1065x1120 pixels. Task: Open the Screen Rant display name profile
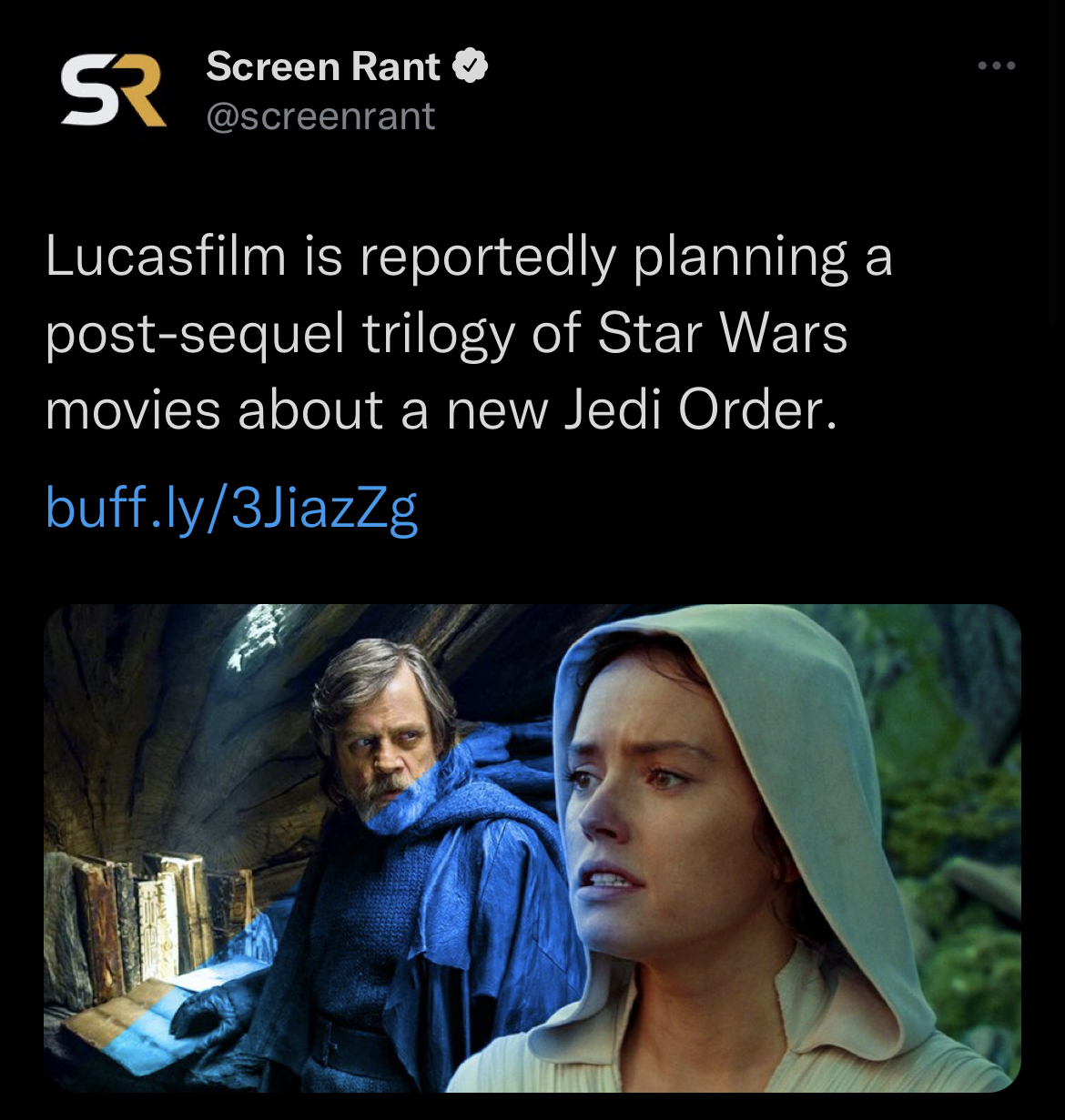point(322,66)
